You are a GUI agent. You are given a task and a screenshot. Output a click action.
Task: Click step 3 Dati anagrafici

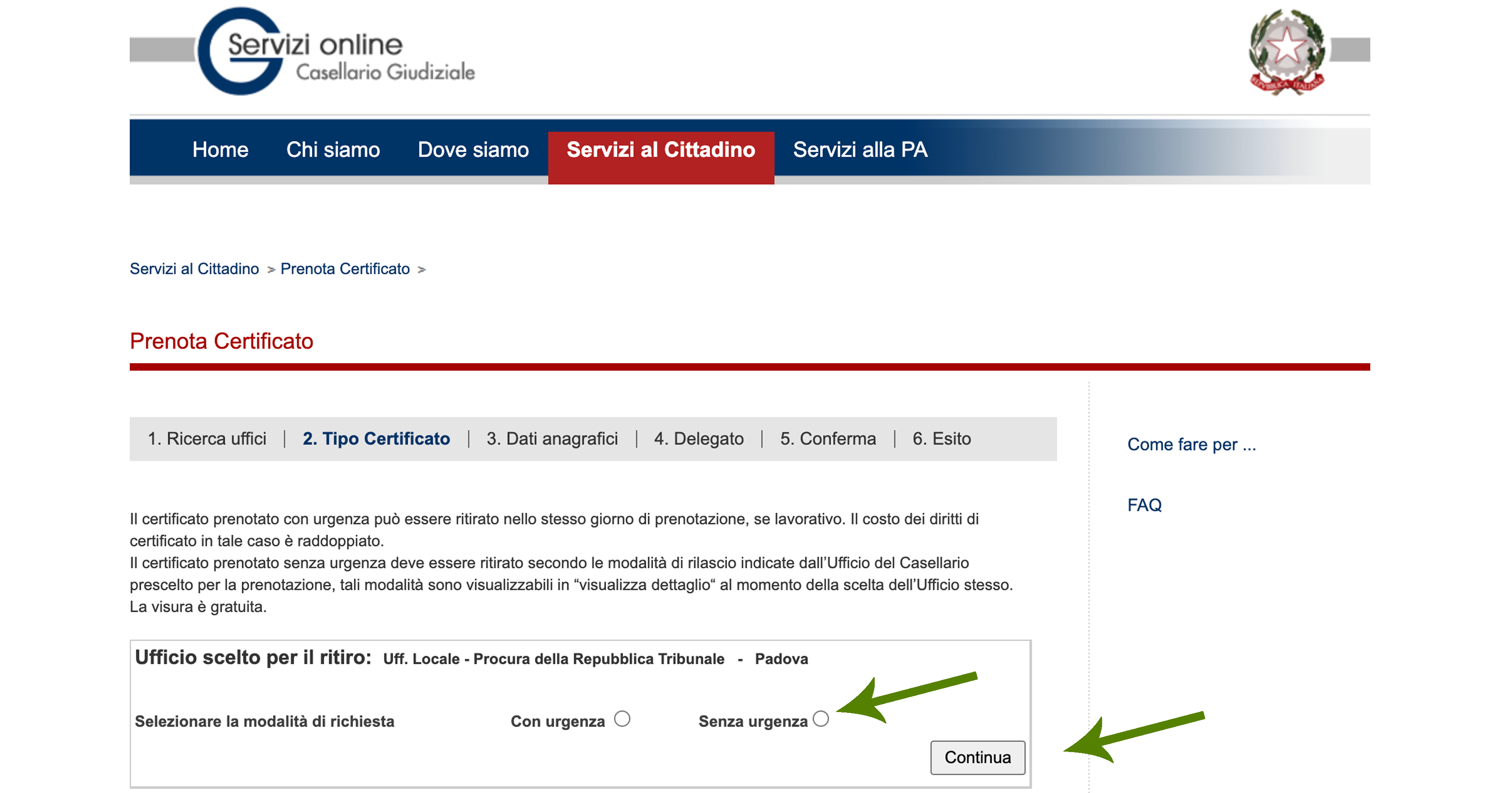(552, 439)
